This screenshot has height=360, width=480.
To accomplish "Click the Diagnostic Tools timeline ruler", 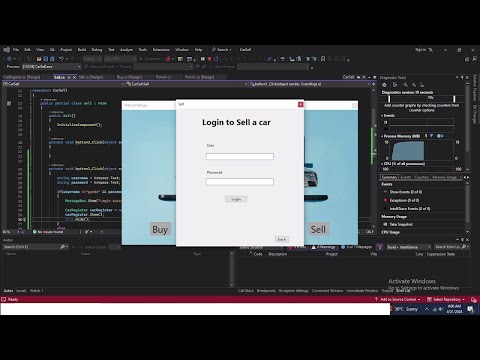I will [x=422, y=98].
